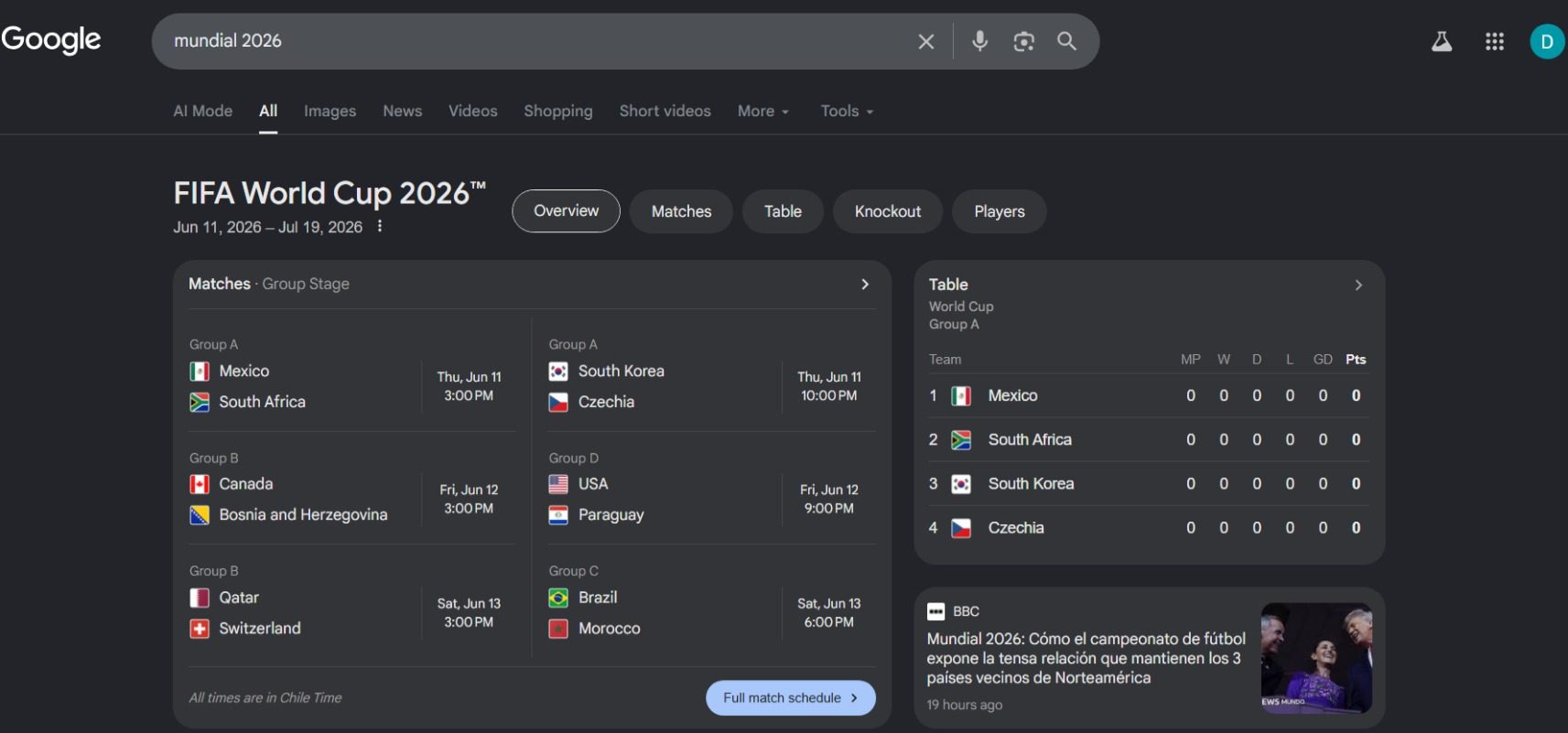Click the Full match schedule button
Image resolution: width=1568 pixels, height=733 pixels.
pyautogui.click(x=791, y=697)
